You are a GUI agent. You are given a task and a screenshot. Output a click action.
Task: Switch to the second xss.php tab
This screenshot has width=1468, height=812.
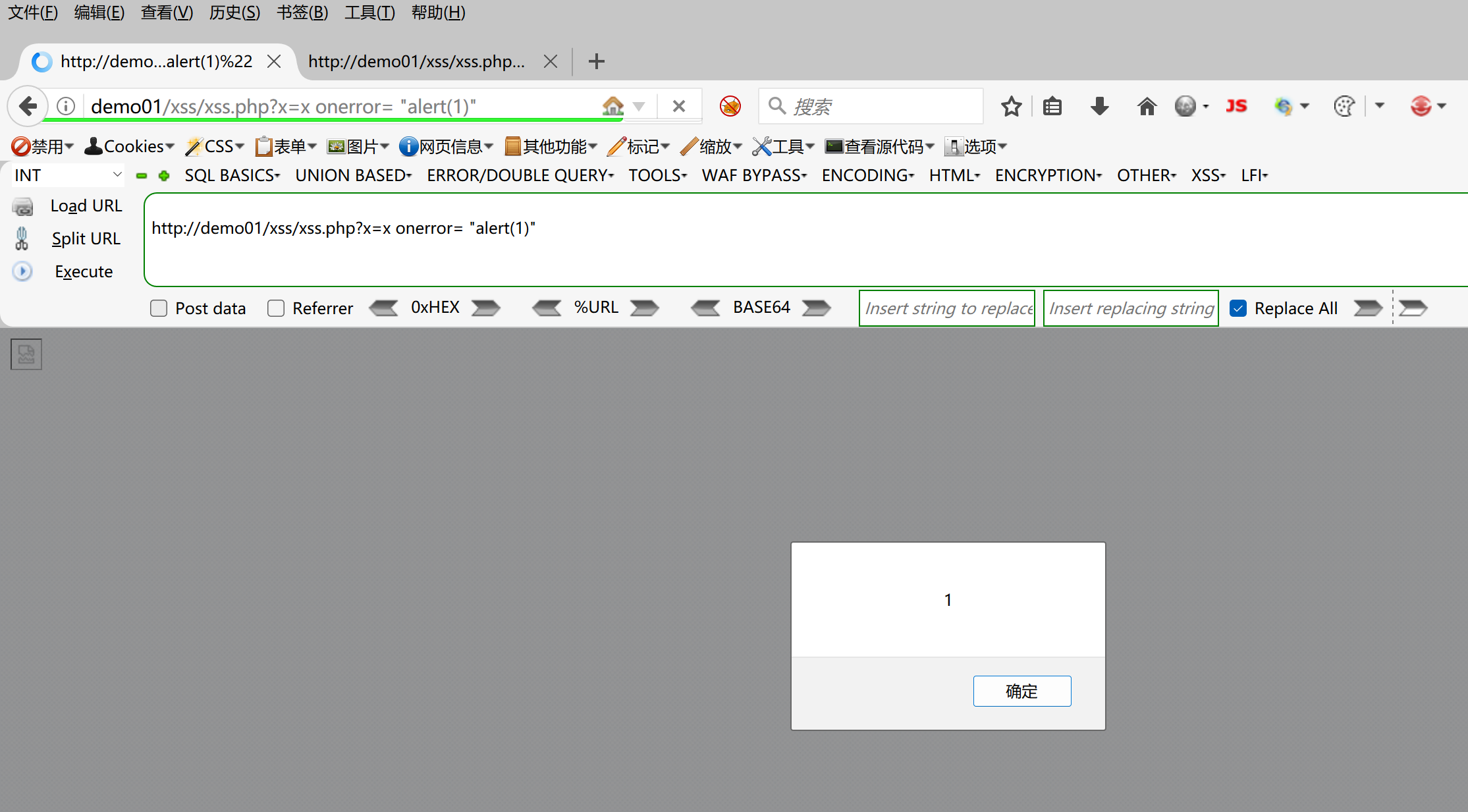coord(416,62)
